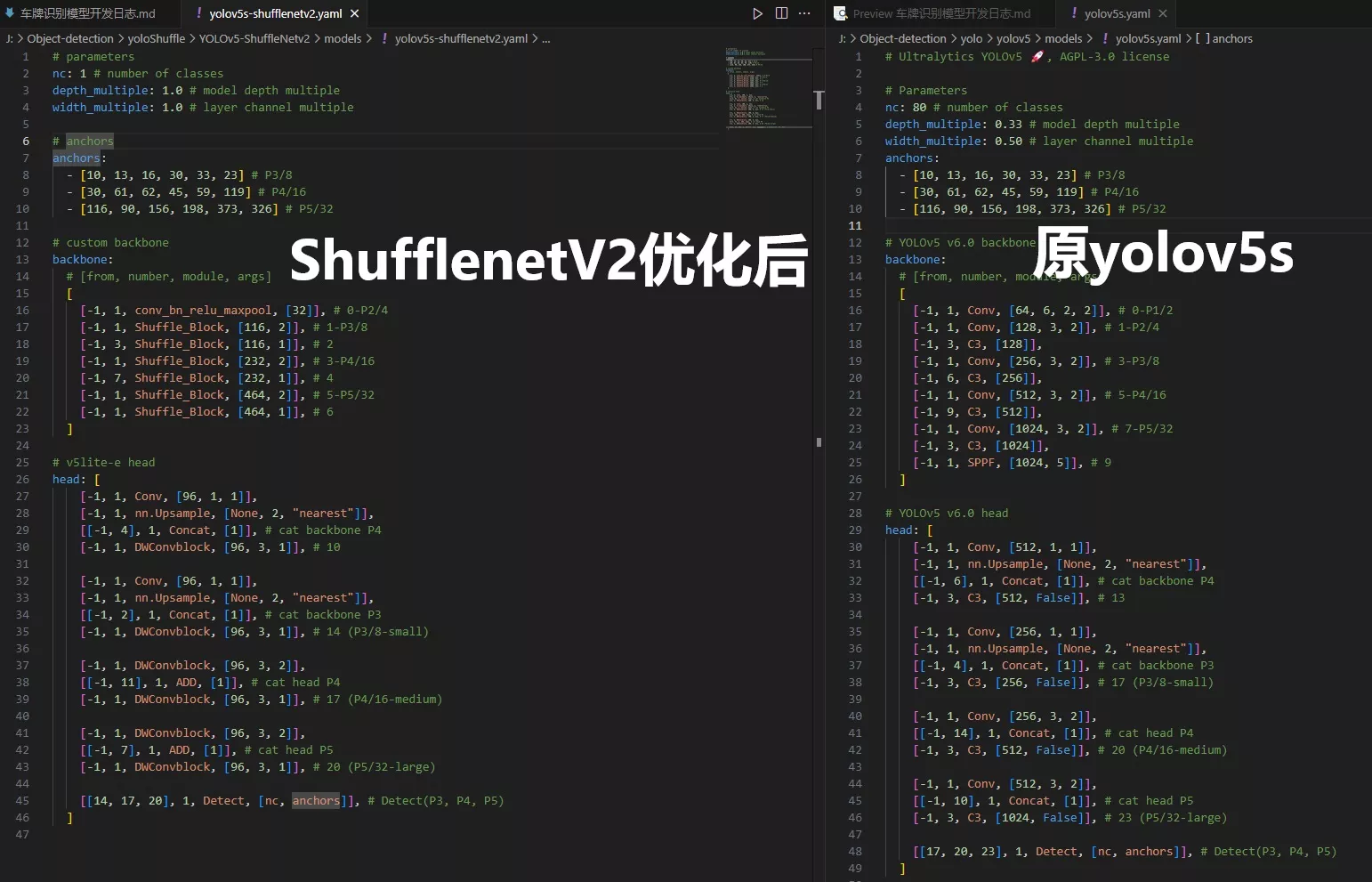This screenshot has width=1372, height=882.
Task: Click the yolov5 breadcrumb in the right editor
Action: click(1013, 38)
